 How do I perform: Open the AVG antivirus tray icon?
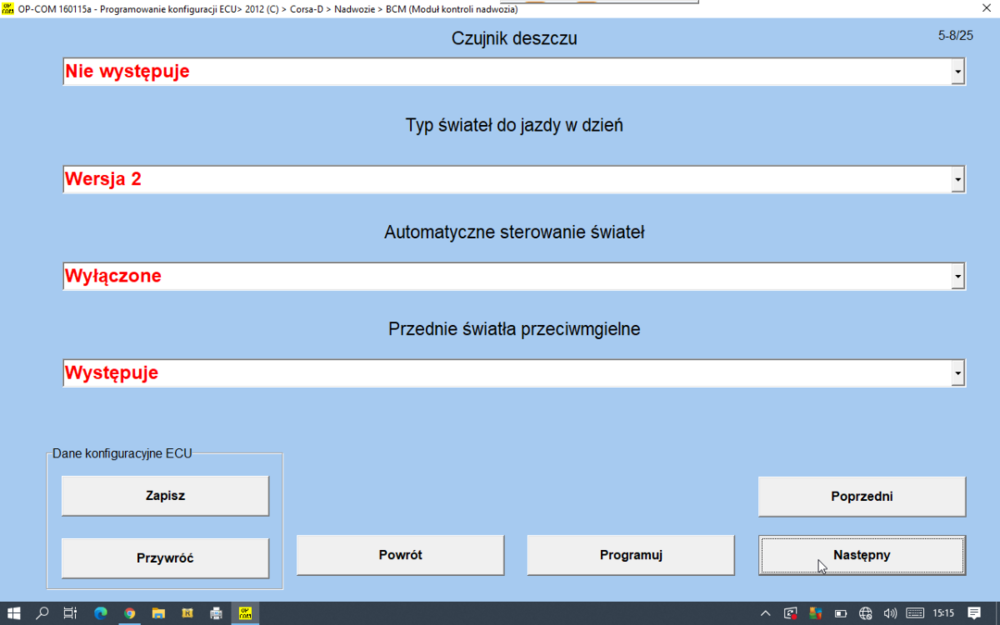tap(814, 612)
